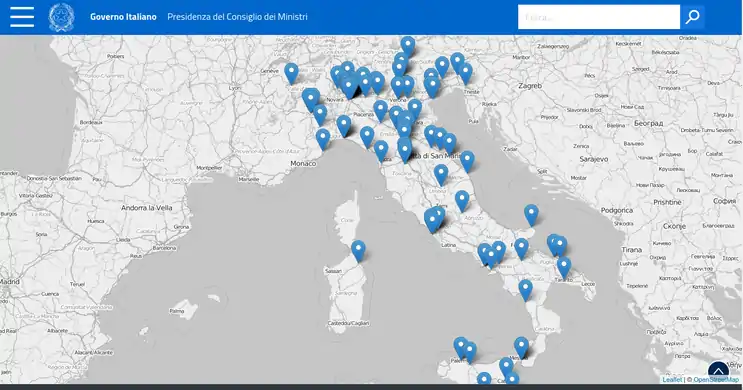Open the Leaflet attribution link
Screen dimensions: 743x390
click(672, 380)
